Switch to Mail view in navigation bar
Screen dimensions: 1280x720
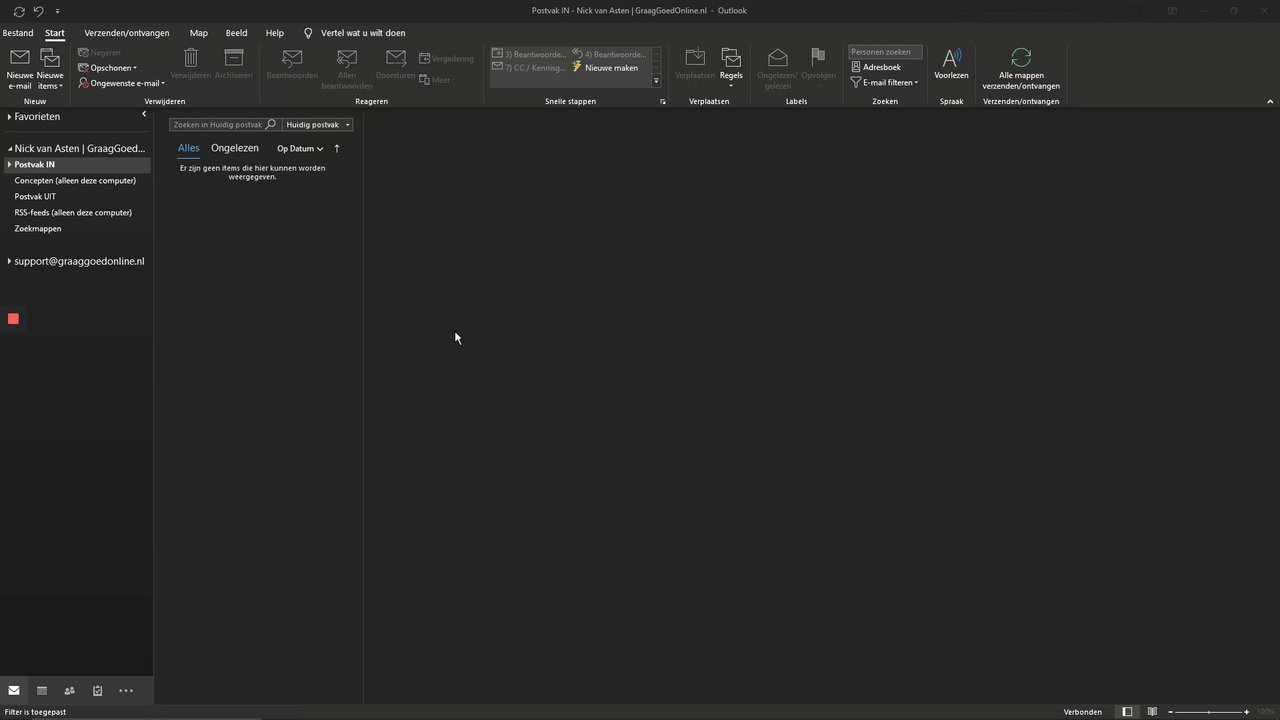coord(14,690)
